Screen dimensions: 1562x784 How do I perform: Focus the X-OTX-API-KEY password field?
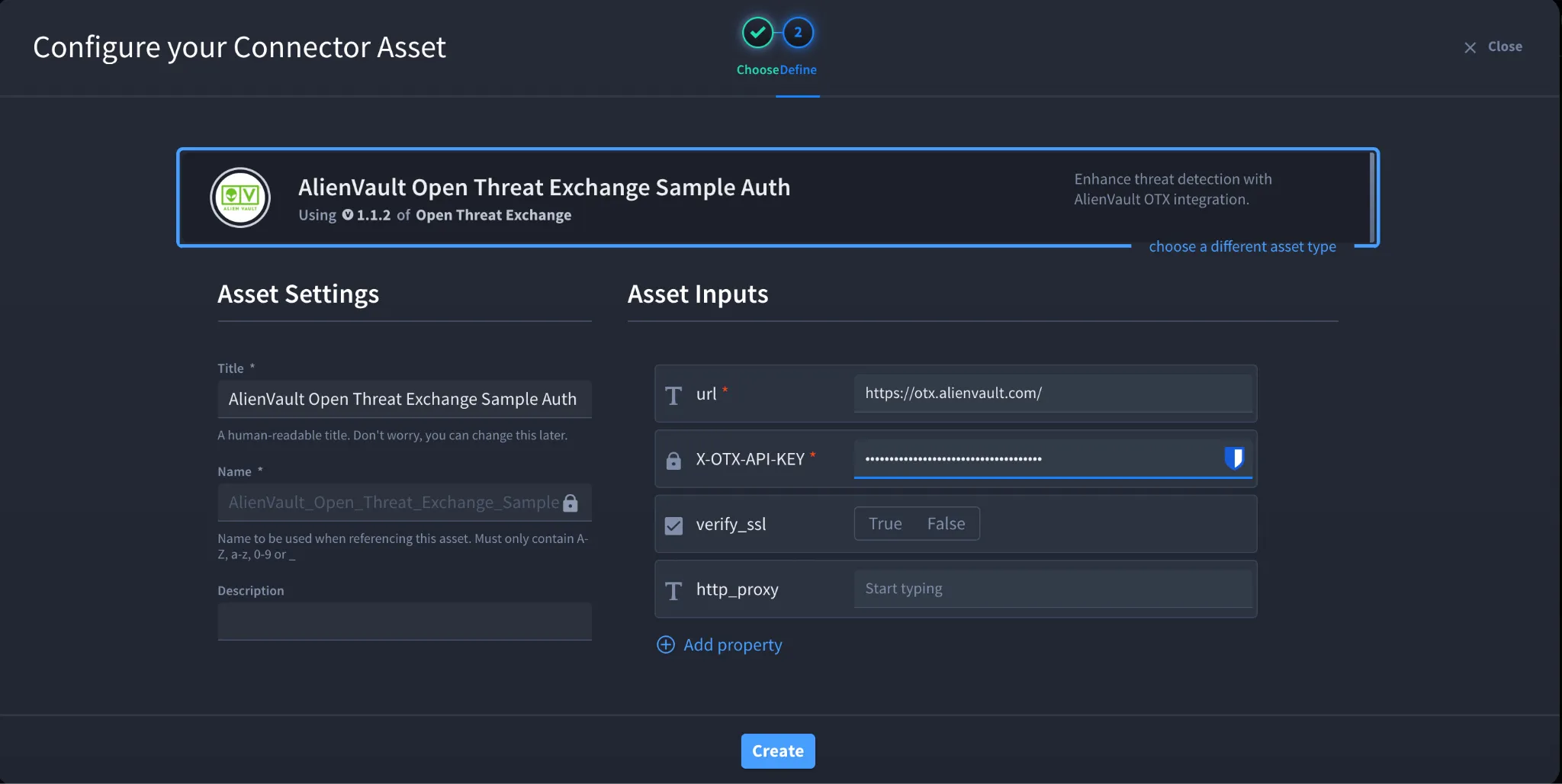[x=1053, y=458]
